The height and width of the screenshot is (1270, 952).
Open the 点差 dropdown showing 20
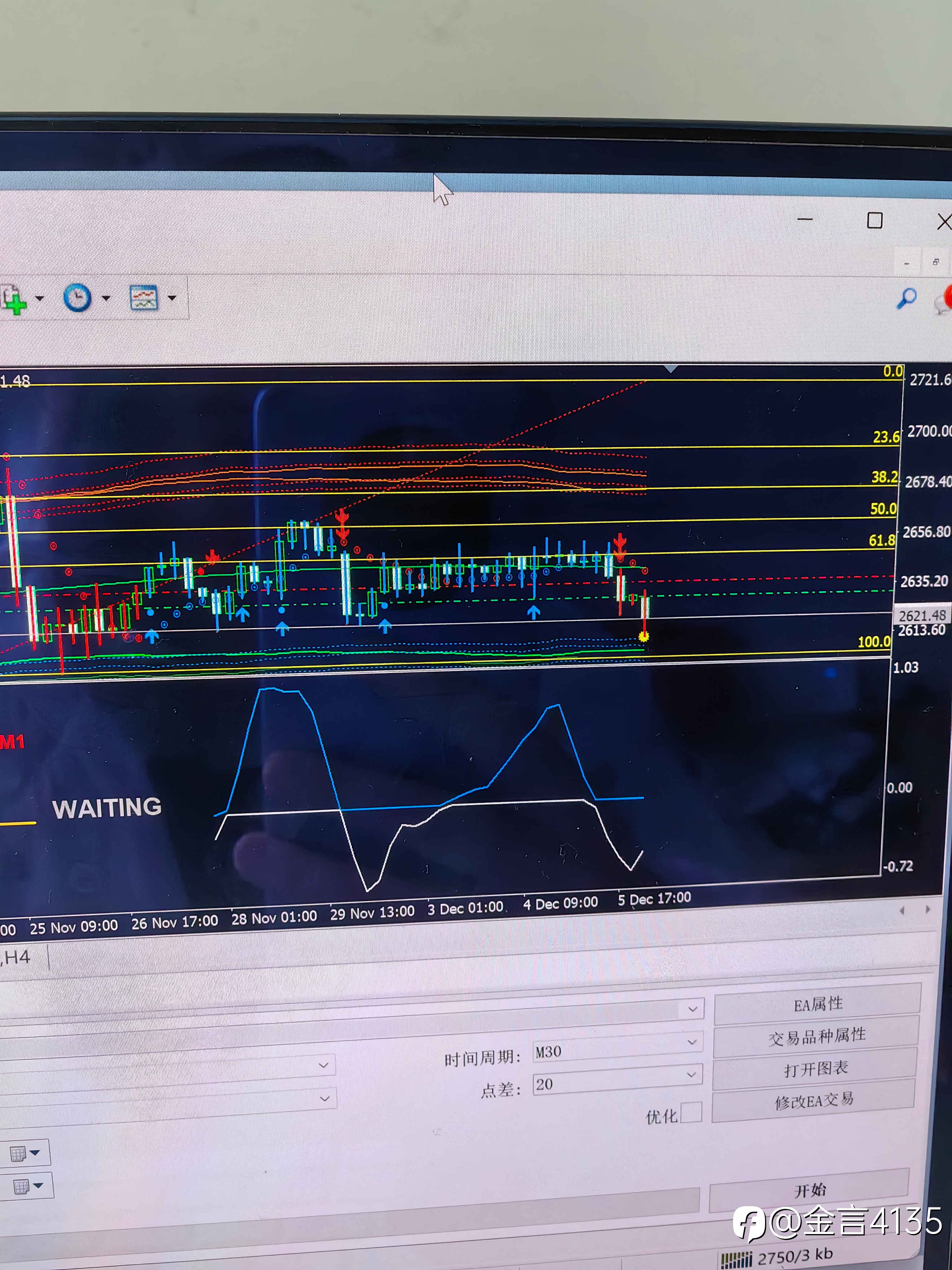point(691,1074)
